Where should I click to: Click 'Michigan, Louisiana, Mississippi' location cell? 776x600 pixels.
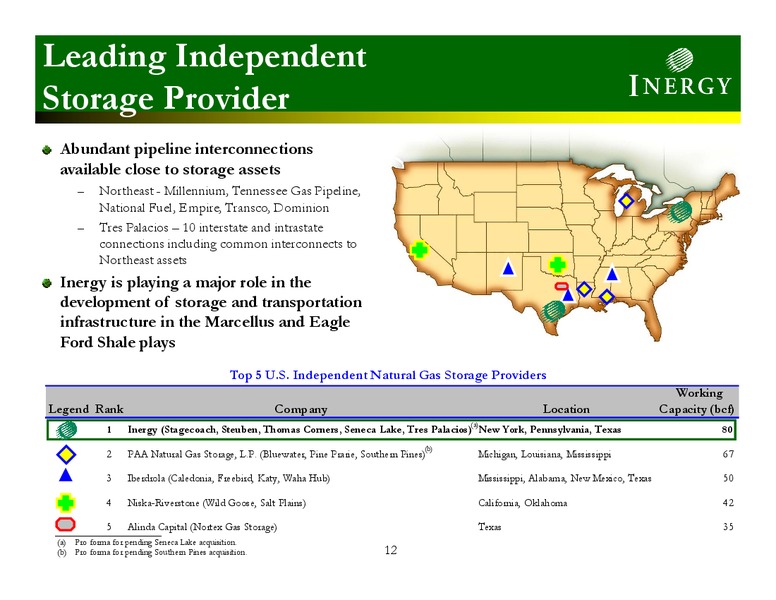tap(544, 454)
